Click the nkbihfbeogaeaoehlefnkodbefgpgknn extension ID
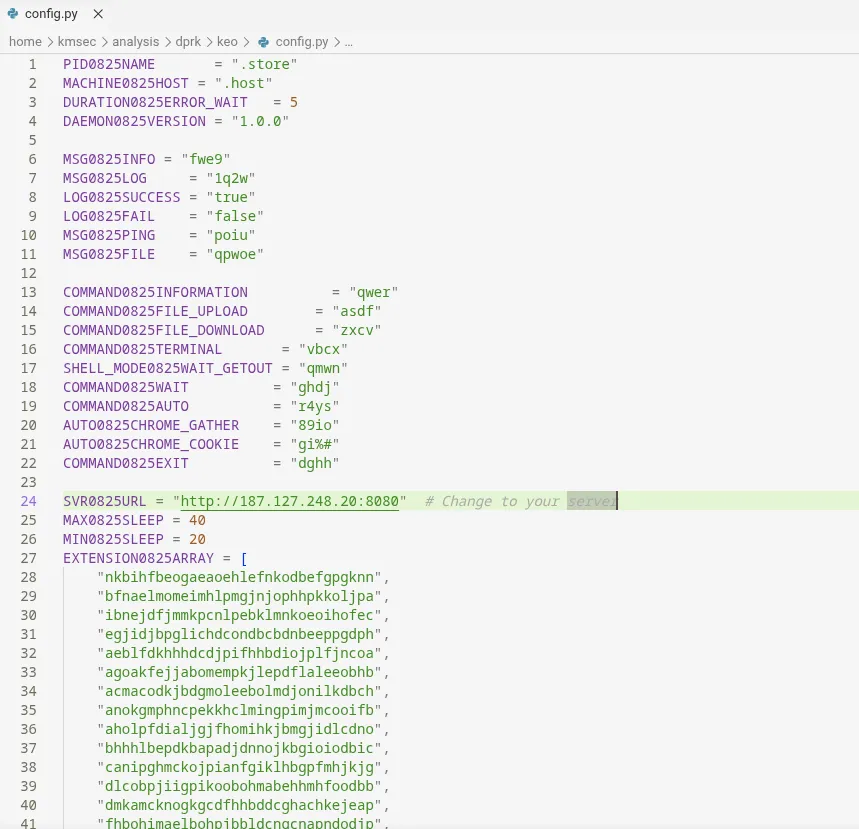 pos(239,577)
